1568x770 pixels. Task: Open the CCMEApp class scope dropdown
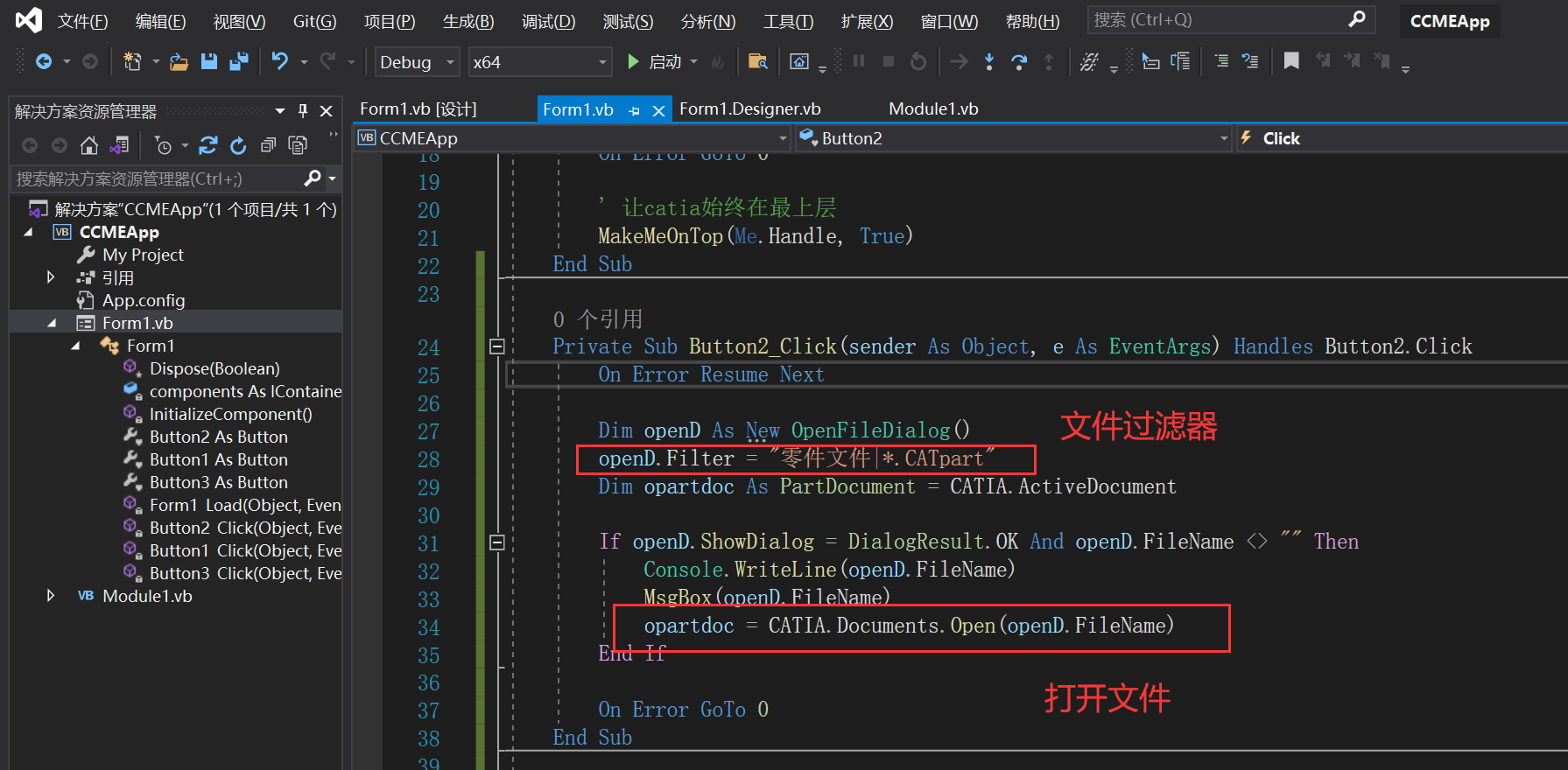573,138
